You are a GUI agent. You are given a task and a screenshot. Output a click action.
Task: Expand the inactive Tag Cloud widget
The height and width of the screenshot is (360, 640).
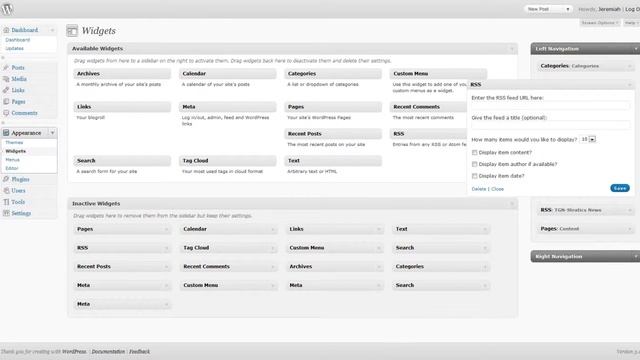point(273,248)
